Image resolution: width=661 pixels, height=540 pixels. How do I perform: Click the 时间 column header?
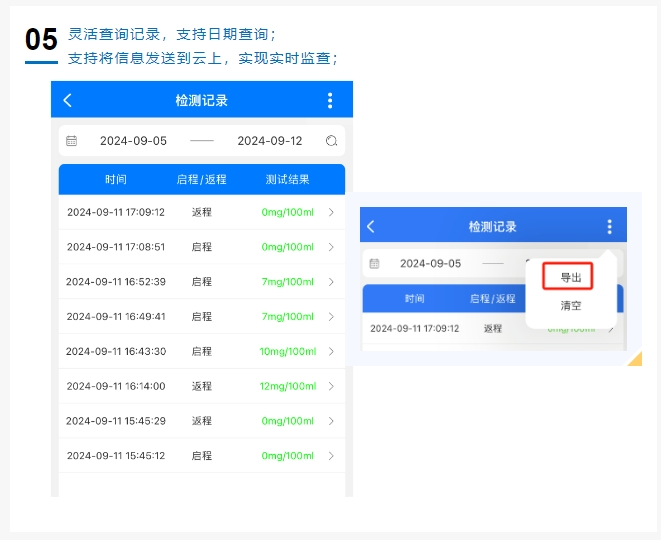pos(116,180)
